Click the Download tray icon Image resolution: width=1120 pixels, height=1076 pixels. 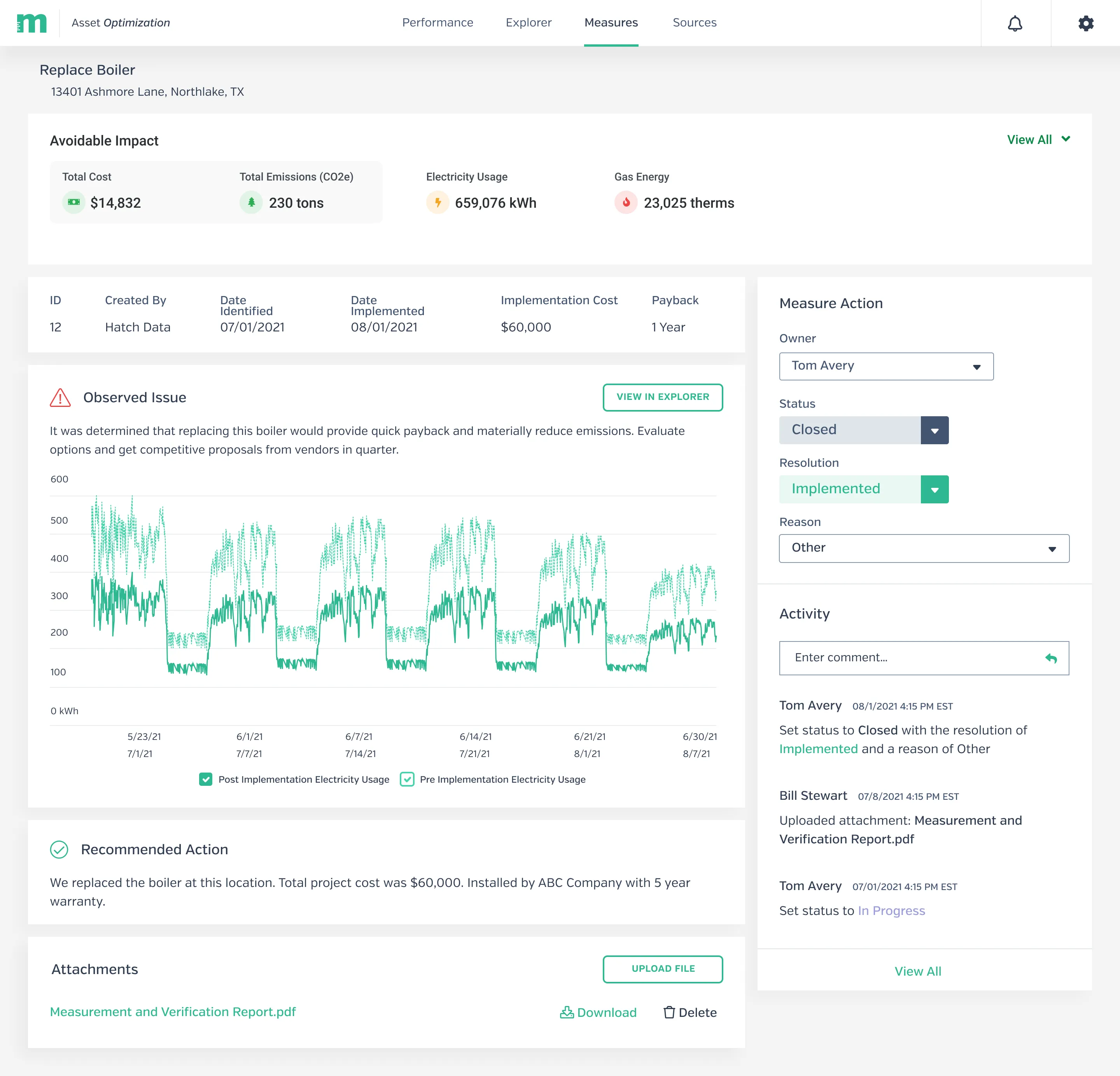pyautogui.click(x=567, y=1012)
